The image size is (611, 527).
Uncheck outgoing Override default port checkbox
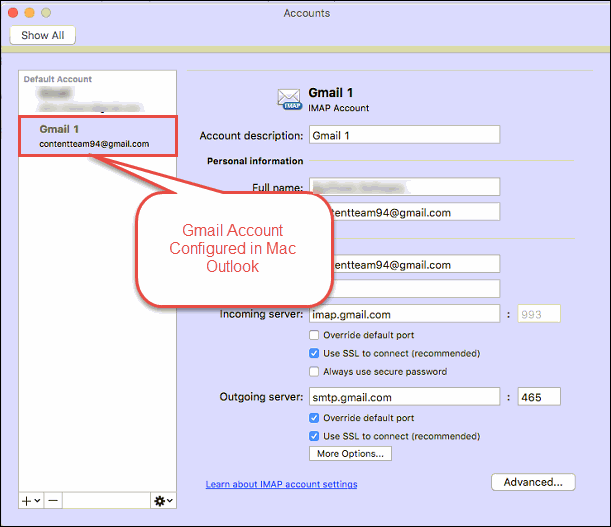(314, 418)
